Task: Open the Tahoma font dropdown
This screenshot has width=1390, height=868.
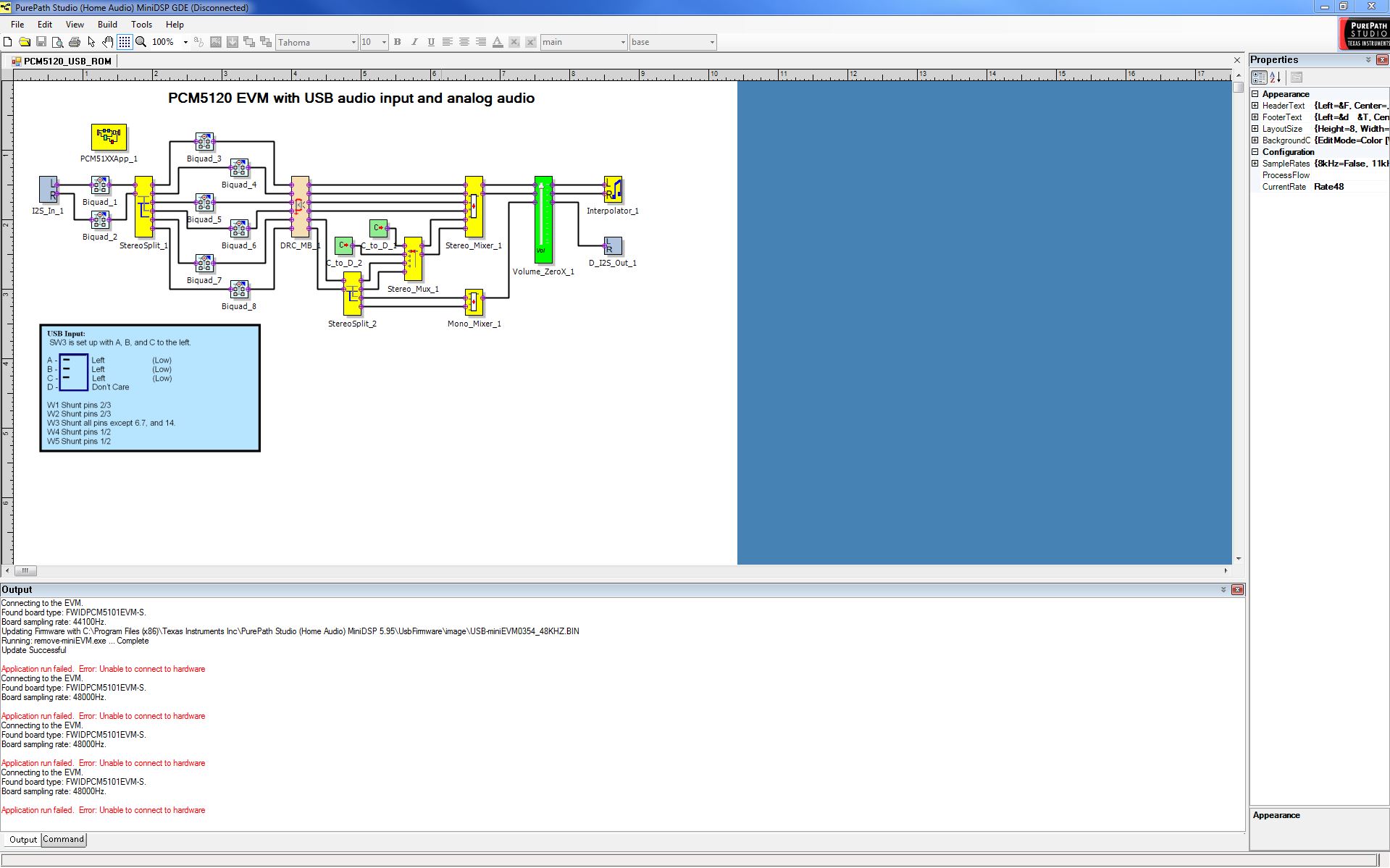Action: point(353,42)
